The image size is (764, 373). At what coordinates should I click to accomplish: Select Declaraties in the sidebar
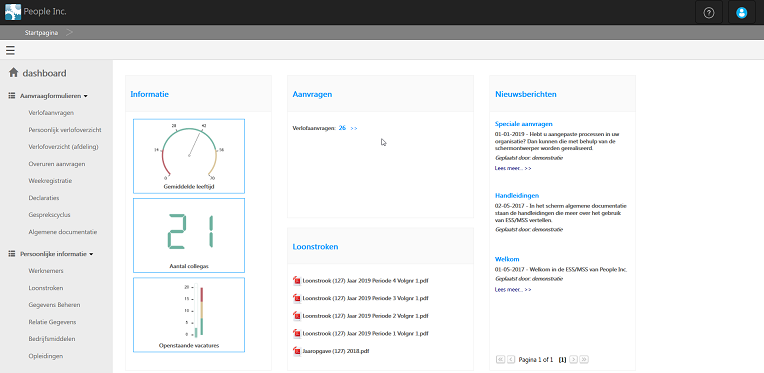44,198
